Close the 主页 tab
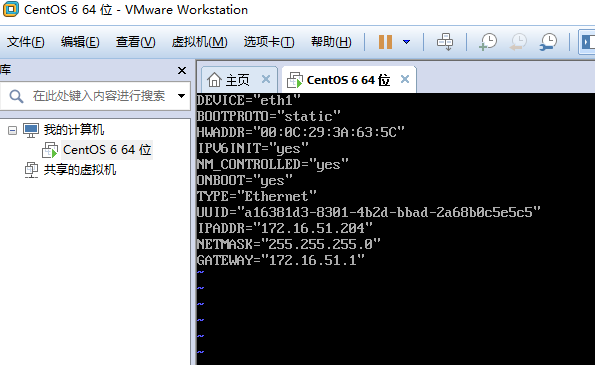Screen dimensions: 595x365 (x=266, y=79)
